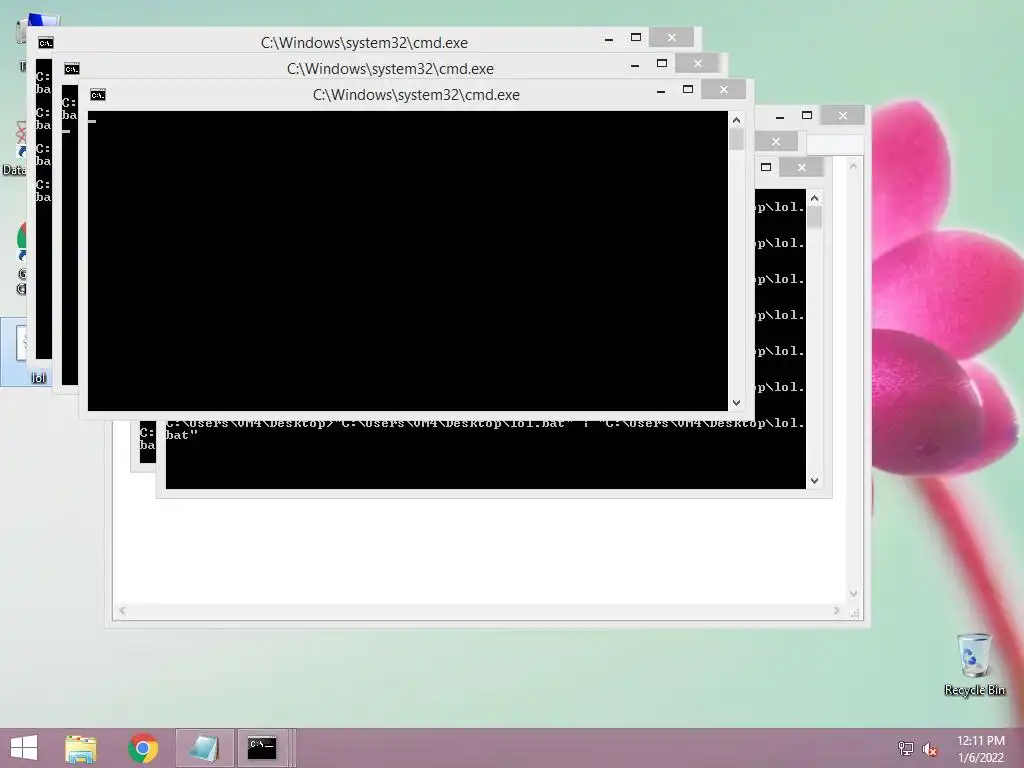The image size is (1024, 768).
Task: Show the clock and date flyout
Action: [981, 748]
